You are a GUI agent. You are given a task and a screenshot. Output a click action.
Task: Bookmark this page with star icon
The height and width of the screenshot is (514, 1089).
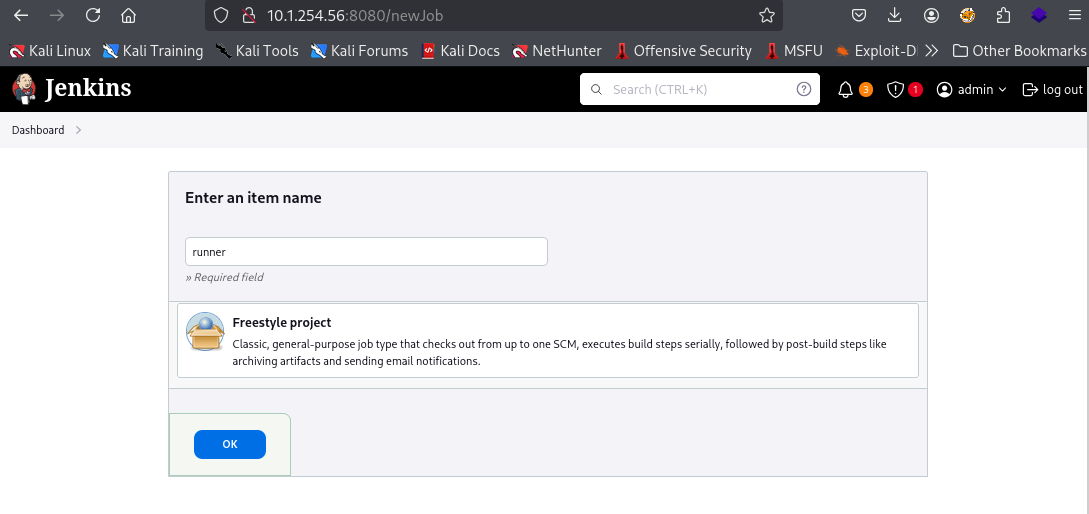pos(767,15)
